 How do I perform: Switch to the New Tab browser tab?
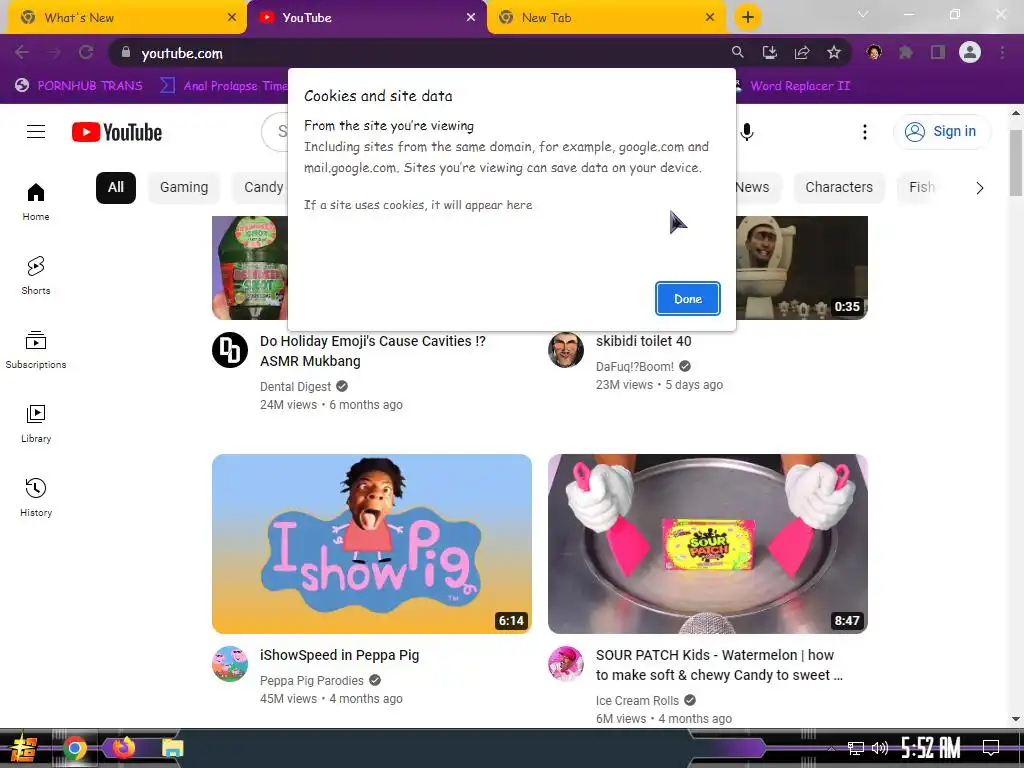pyautogui.click(x=606, y=18)
